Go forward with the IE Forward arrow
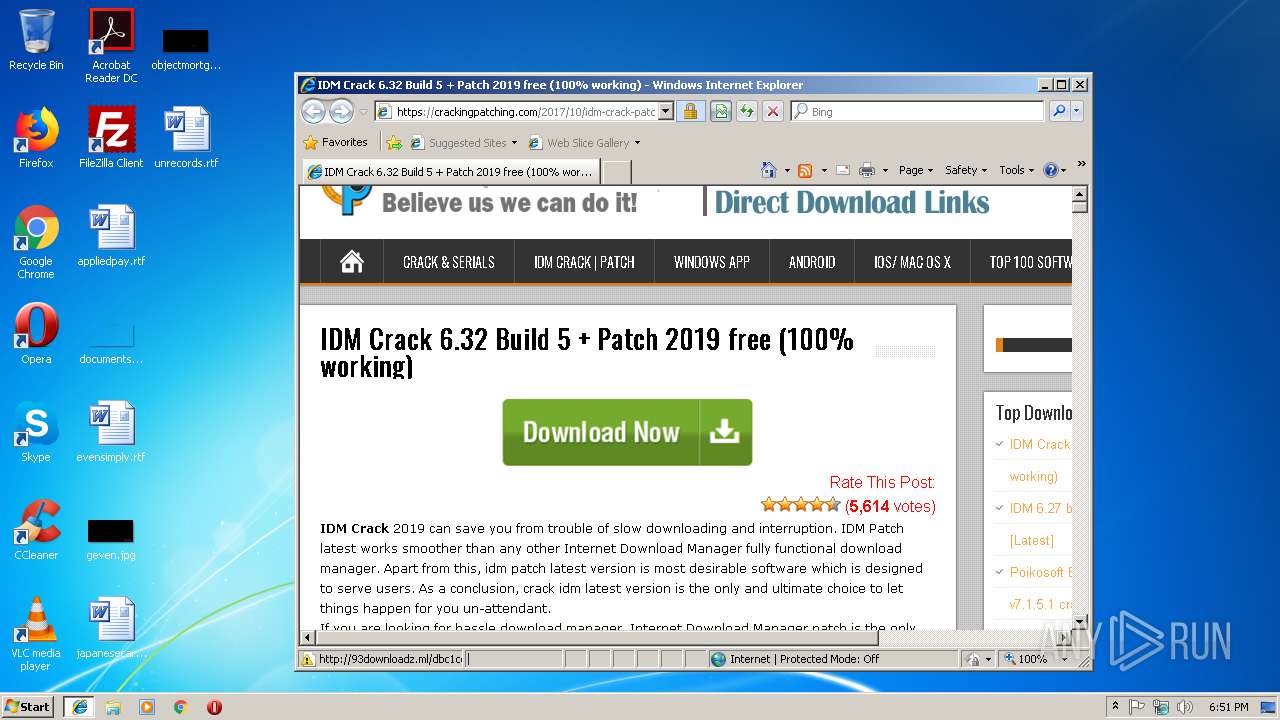 point(341,112)
